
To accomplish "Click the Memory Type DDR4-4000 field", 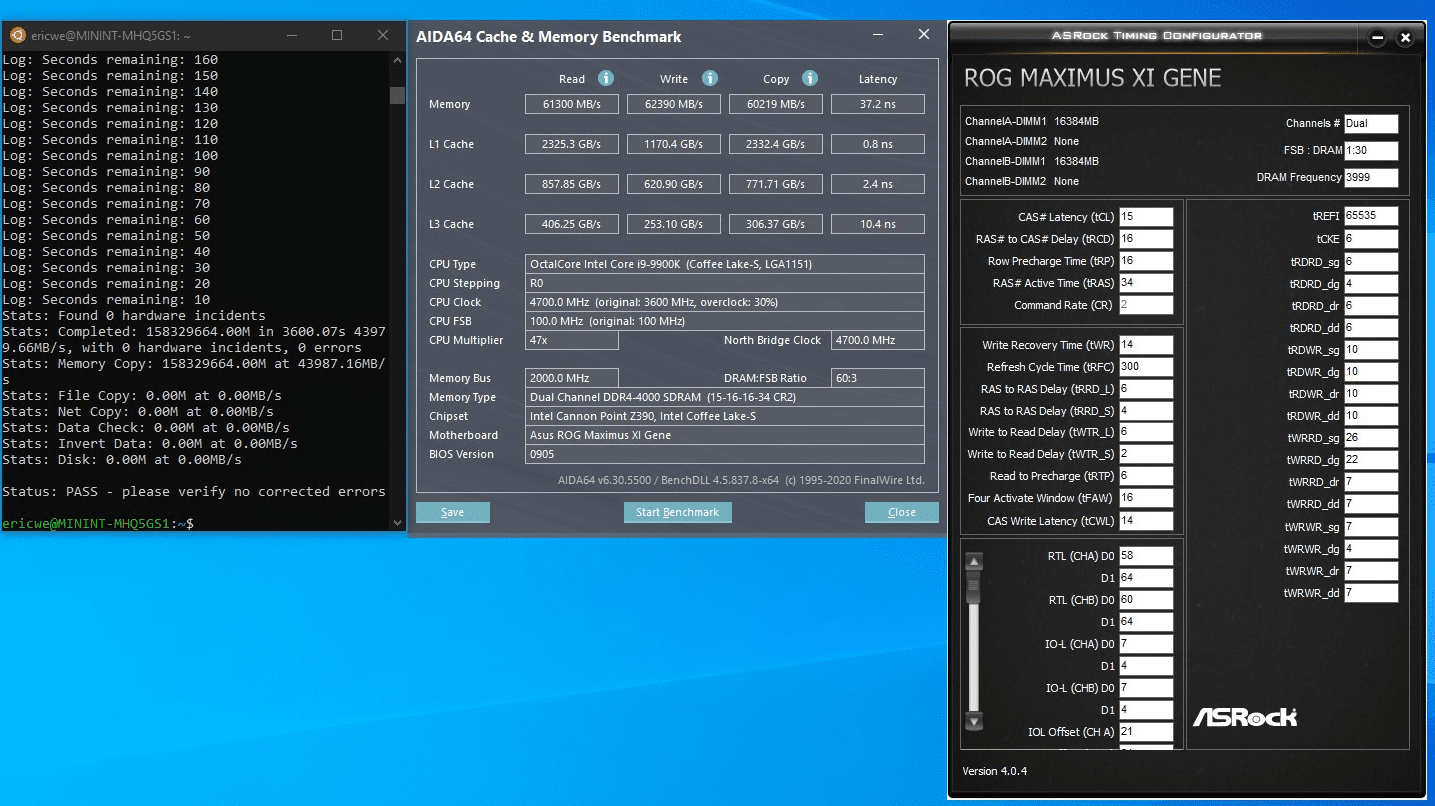I will (725, 397).
